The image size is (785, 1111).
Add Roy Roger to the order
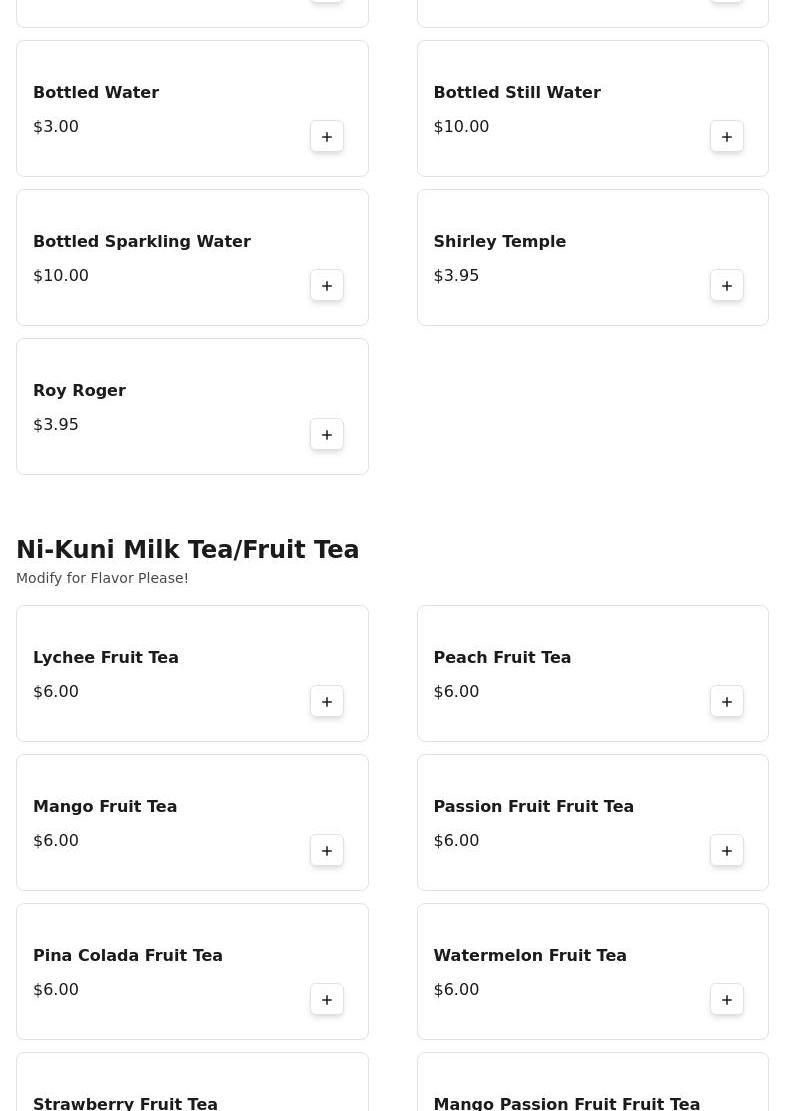(327, 435)
